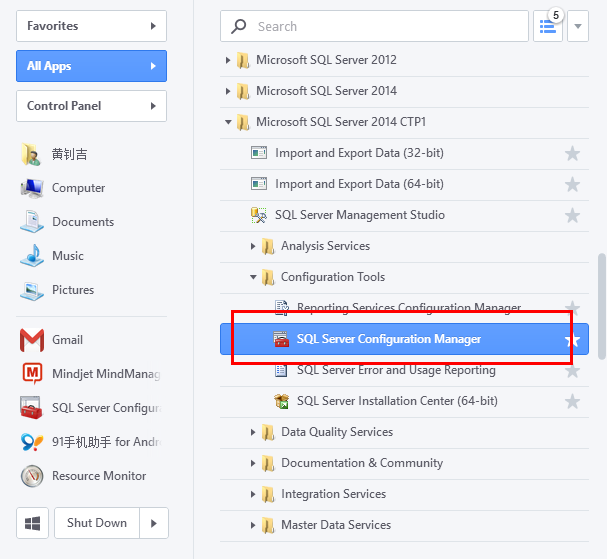Screen dimensions: 607x559
Task: Star SQL Server Error and Usage Reporting
Action: tap(572, 371)
